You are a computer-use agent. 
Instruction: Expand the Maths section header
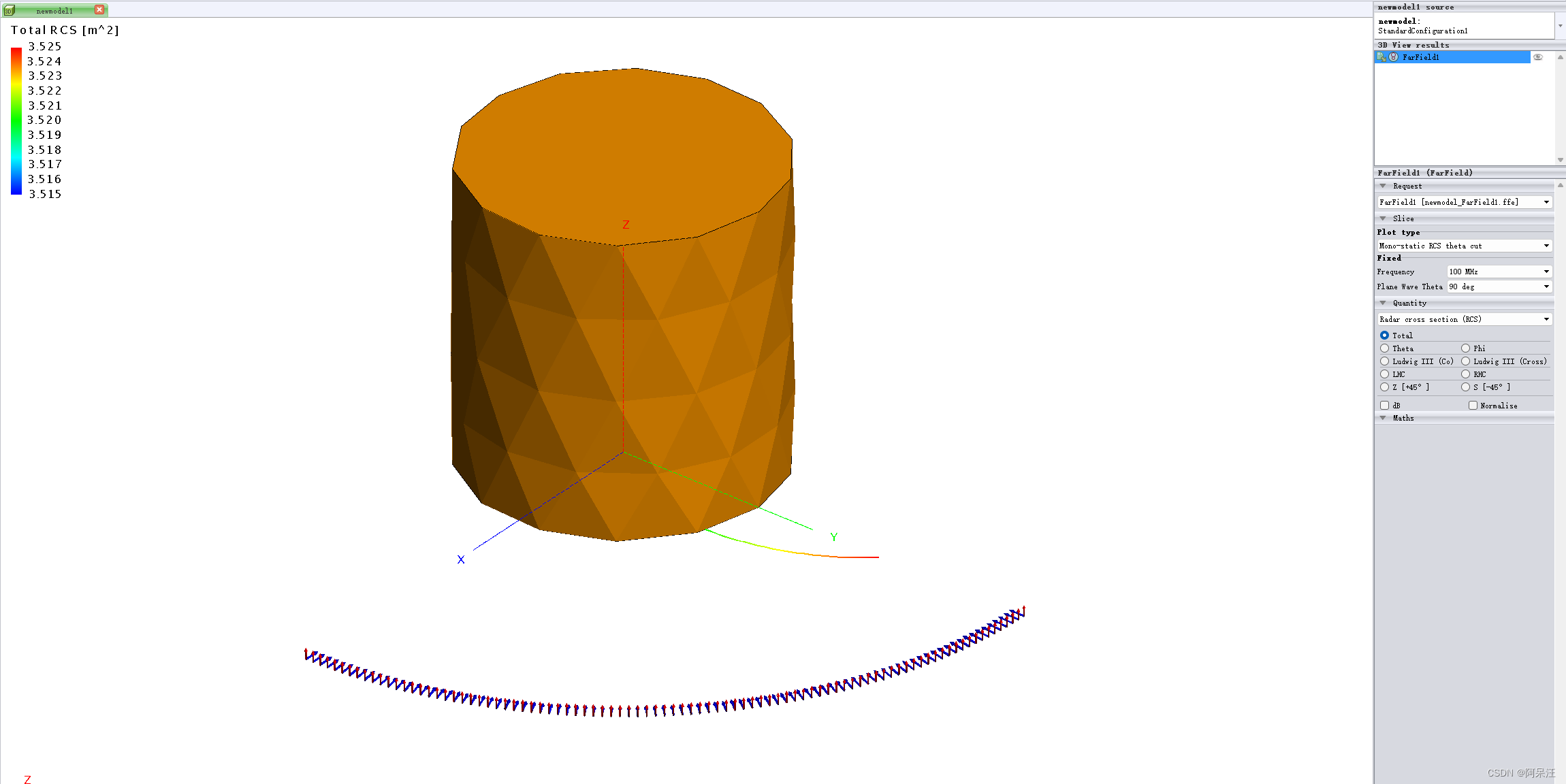(x=1403, y=418)
